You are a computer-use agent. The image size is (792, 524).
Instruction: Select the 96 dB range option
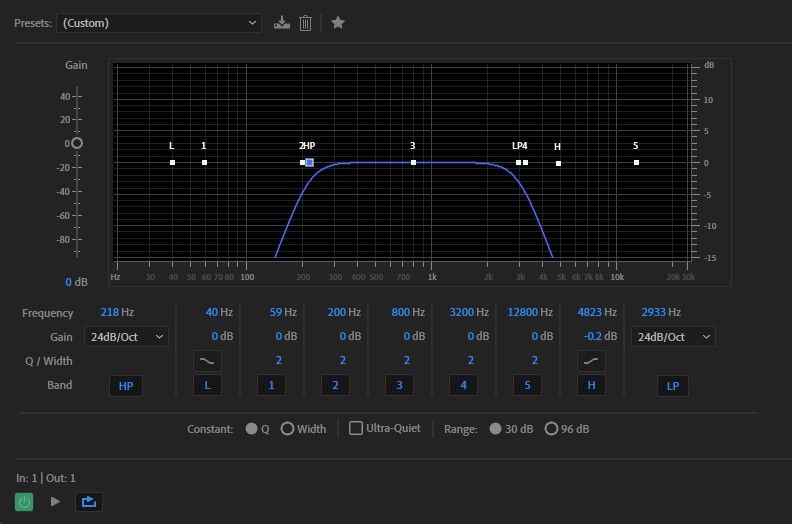[551, 429]
